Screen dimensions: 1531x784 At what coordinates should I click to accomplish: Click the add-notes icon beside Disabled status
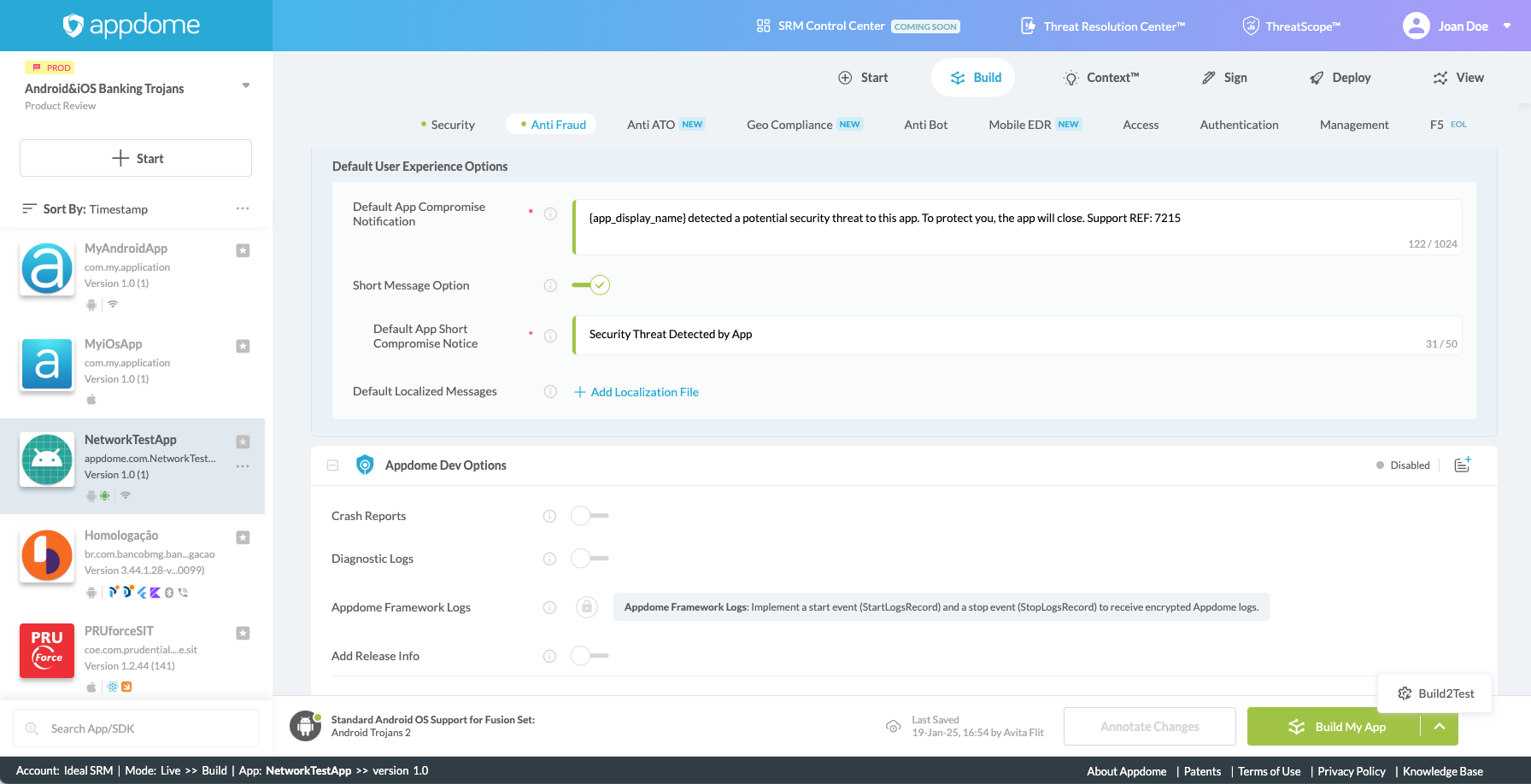[1462, 465]
